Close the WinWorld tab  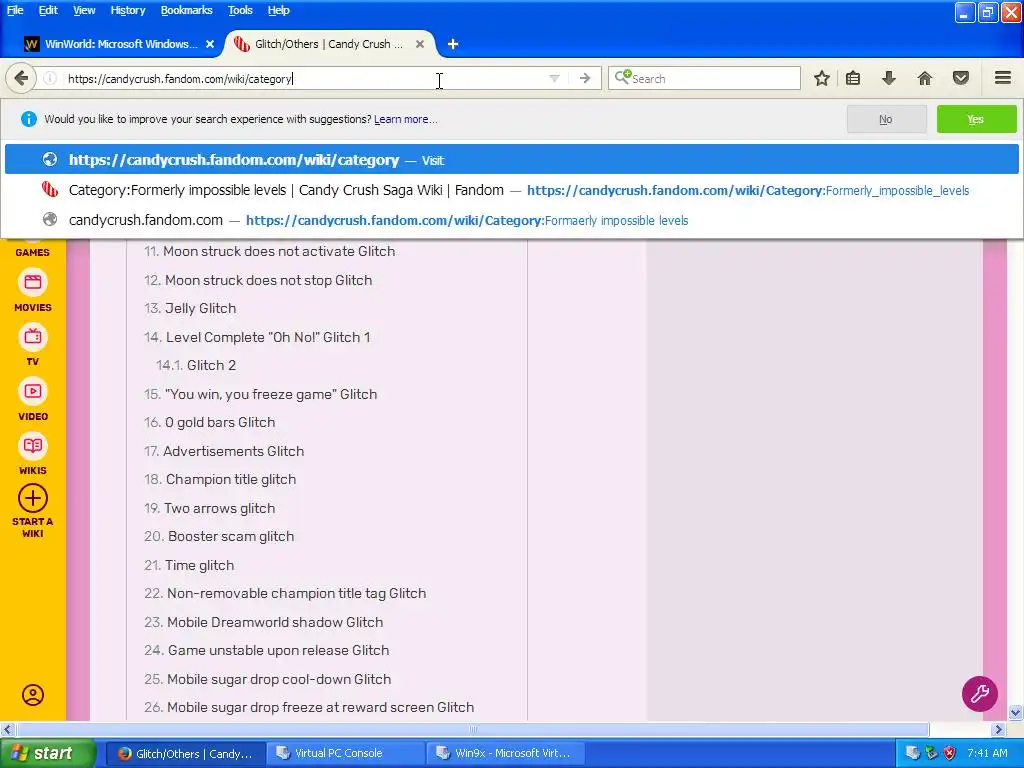click(210, 44)
